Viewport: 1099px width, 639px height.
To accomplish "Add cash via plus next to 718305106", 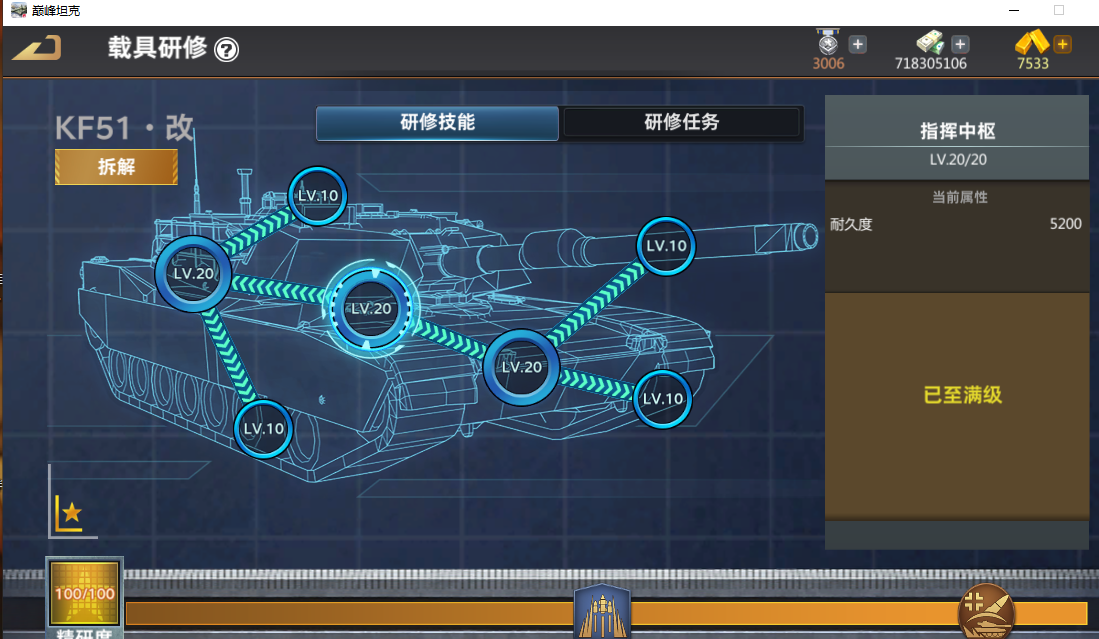I will 960,44.
